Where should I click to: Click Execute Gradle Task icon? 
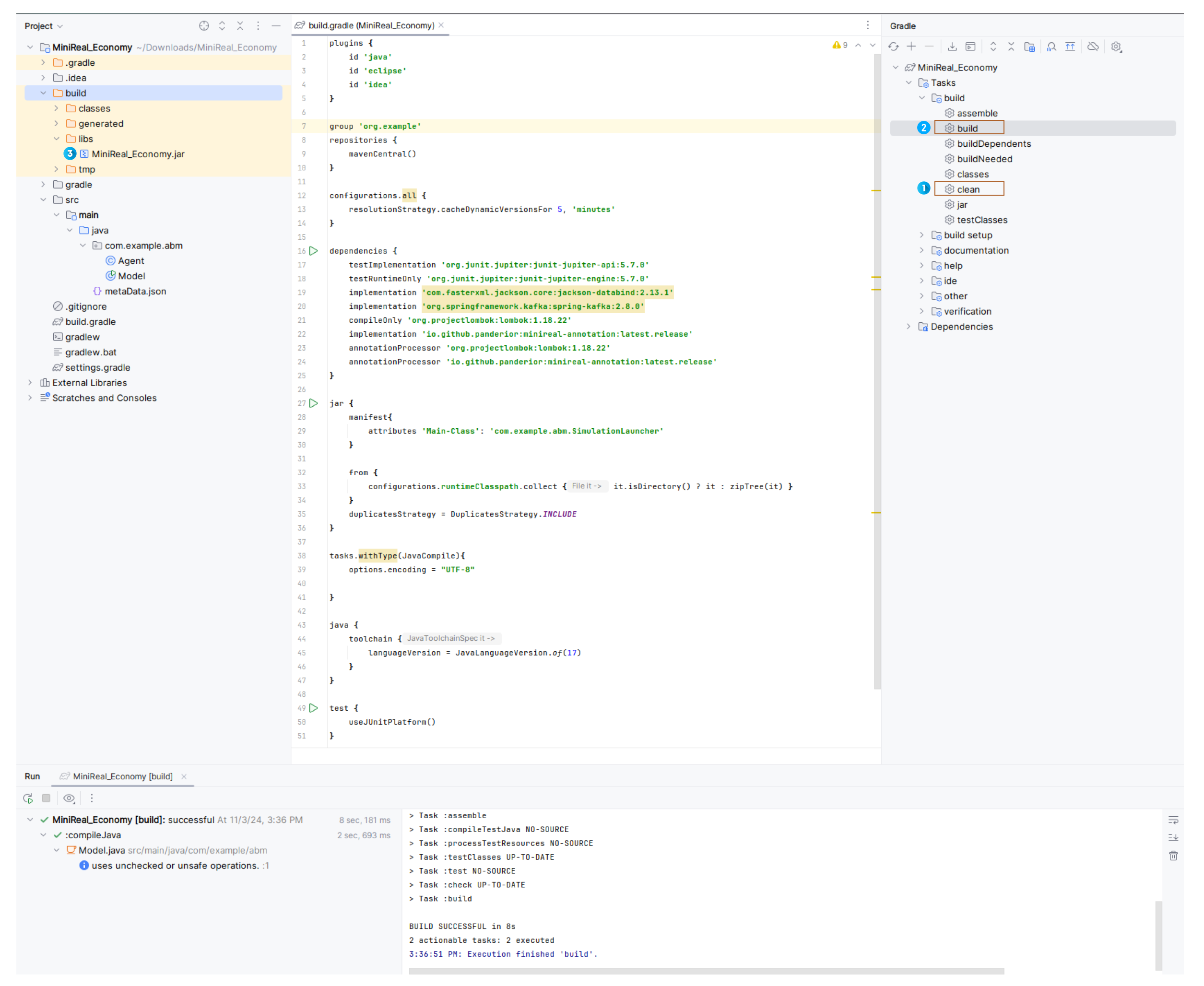coord(970,47)
